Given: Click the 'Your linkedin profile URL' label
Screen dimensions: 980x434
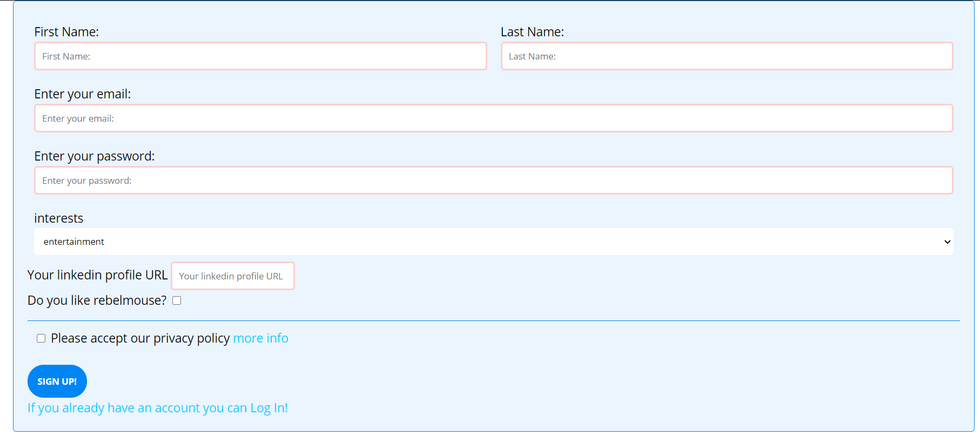Looking at the screenshot, I should coord(97,275).
